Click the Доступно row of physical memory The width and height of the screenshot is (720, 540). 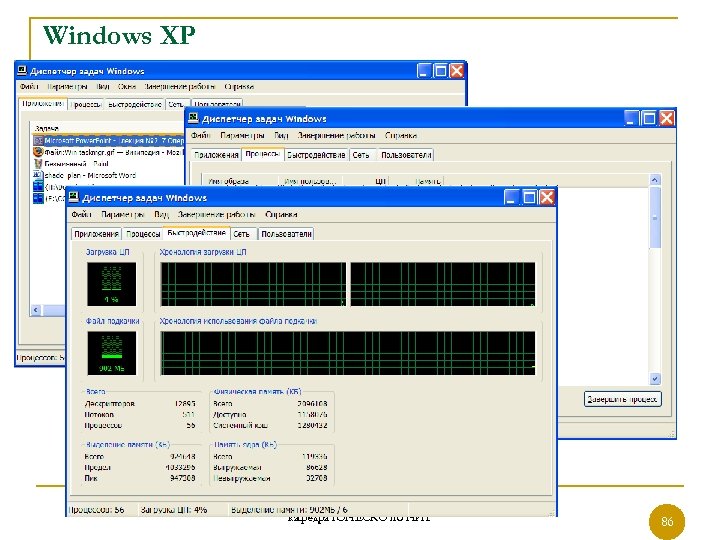270,415
